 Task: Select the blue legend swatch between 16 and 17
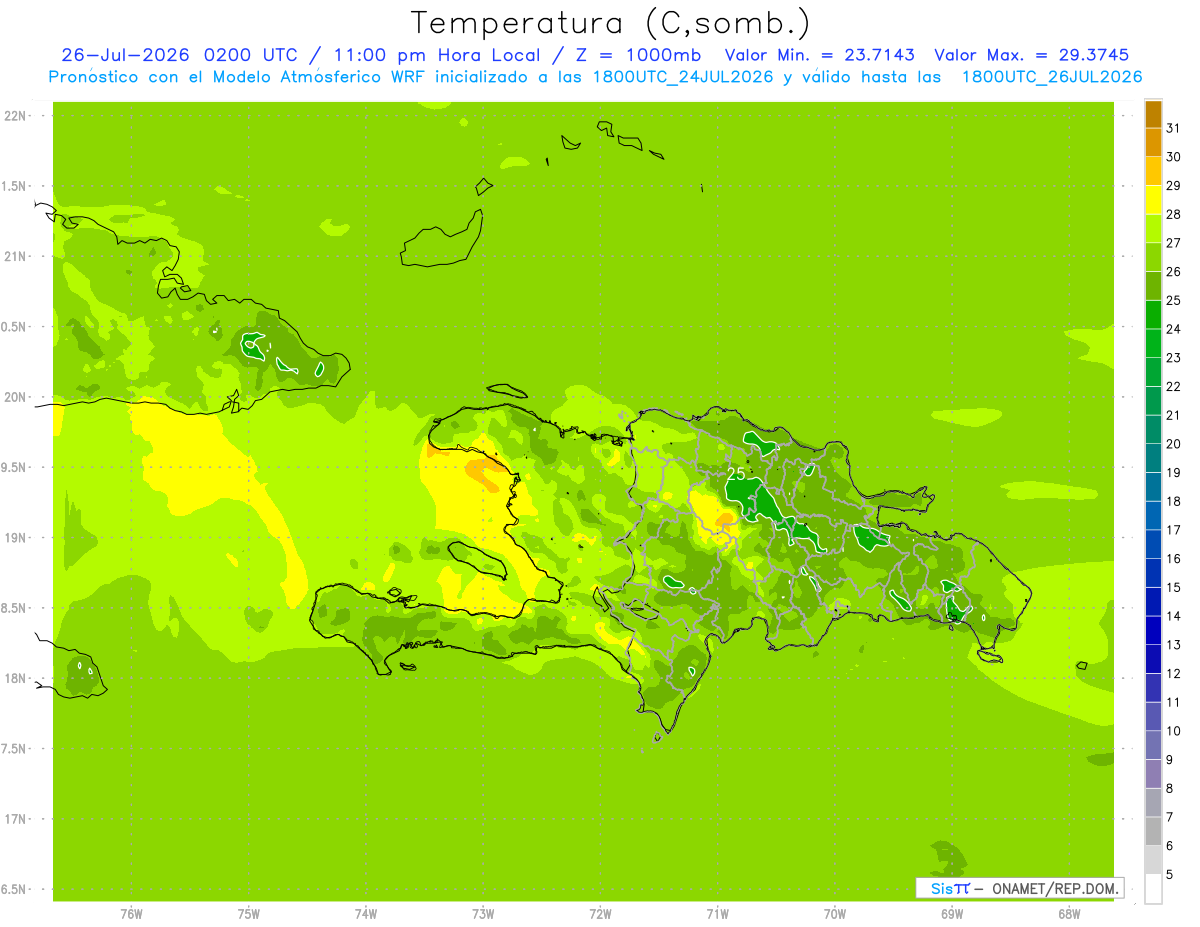(x=1153, y=544)
